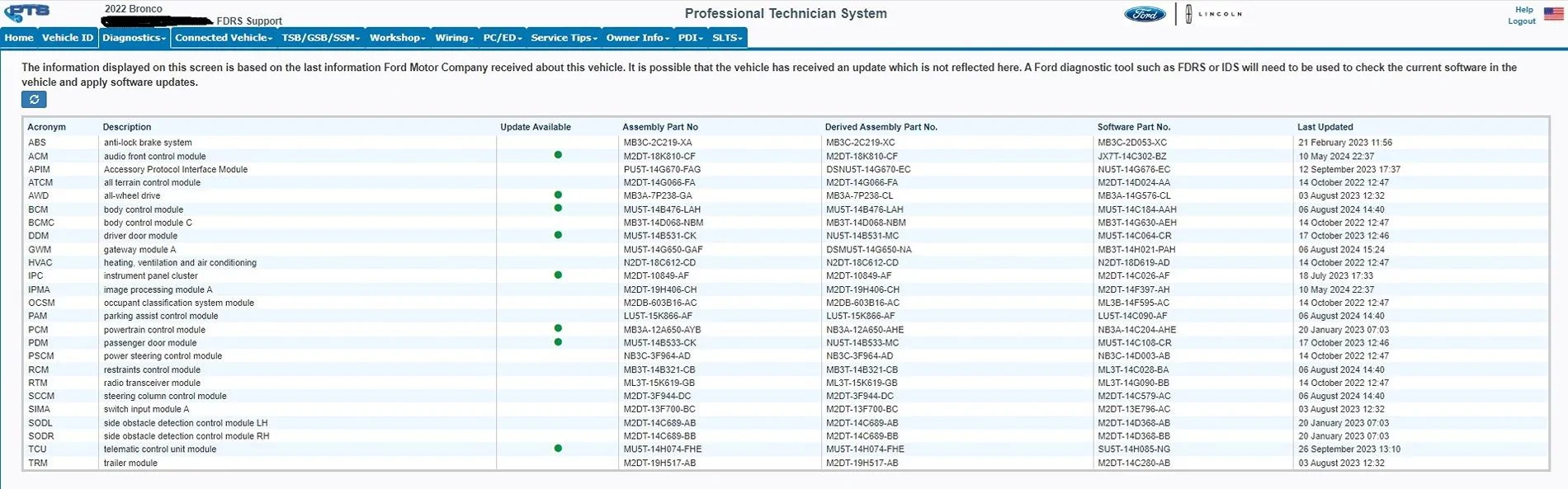This screenshot has height=489, width=1568.
Task: Open the Home tab
Action: [x=19, y=38]
